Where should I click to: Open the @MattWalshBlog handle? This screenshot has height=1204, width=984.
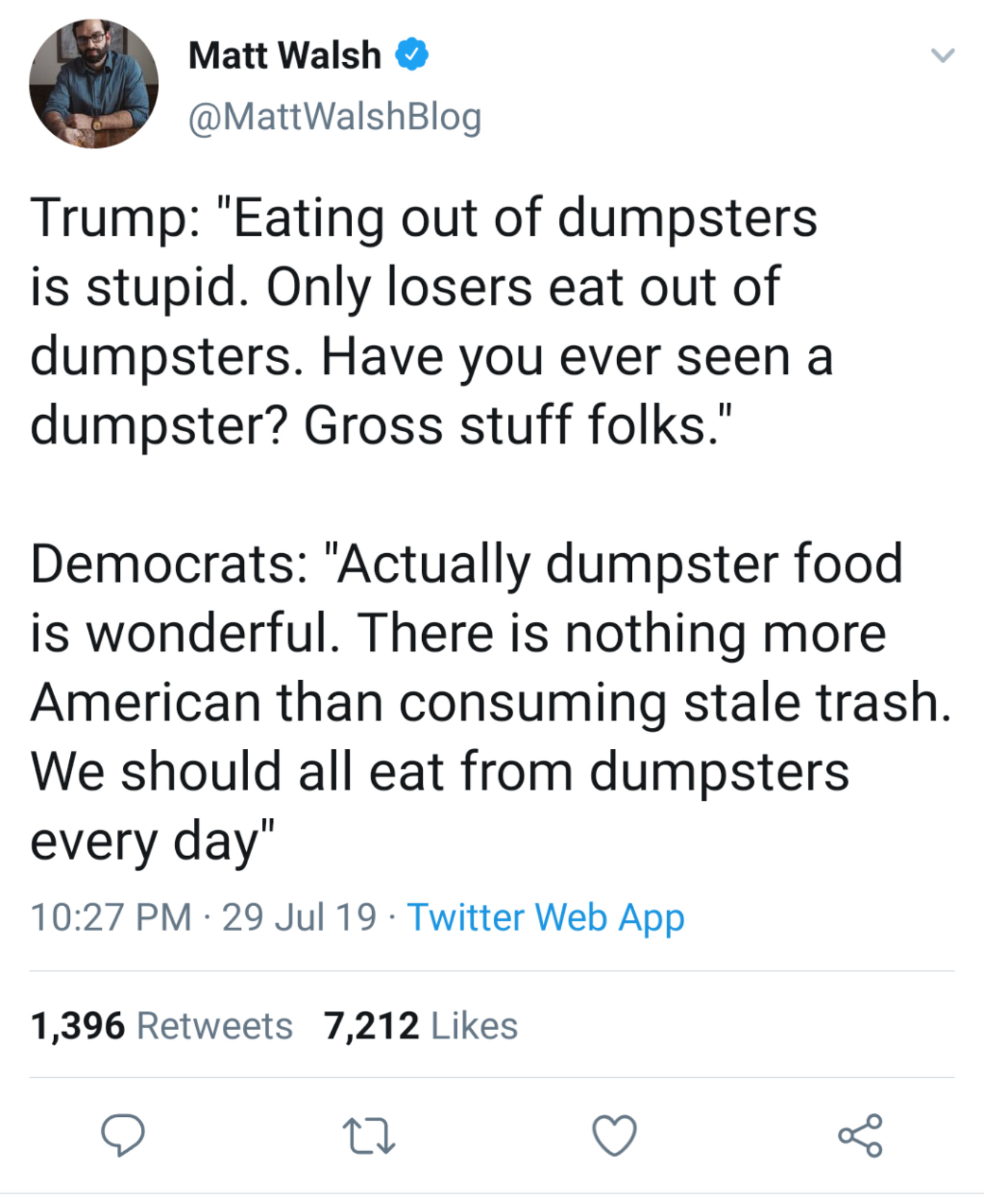point(335,117)
